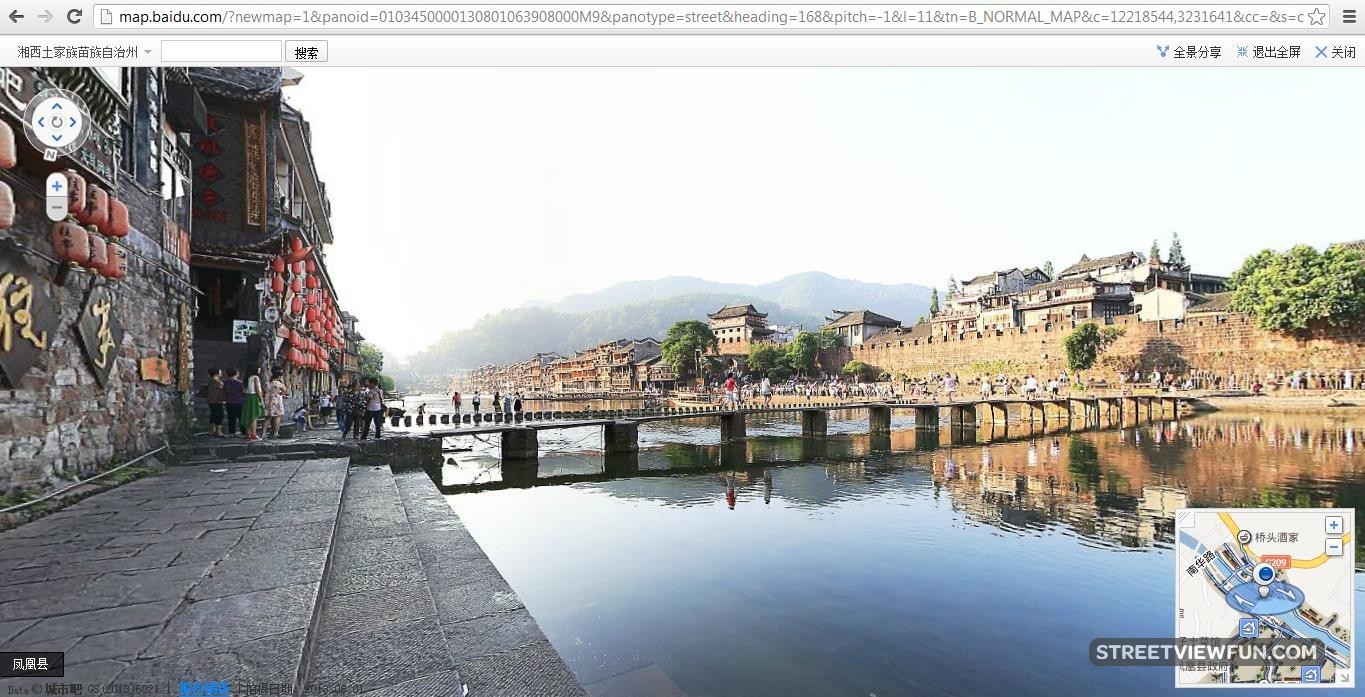This screenshot has height=697, width=1365.
Task: Zoom in the minimap using its + button
Action: (x=1333, y=524)
